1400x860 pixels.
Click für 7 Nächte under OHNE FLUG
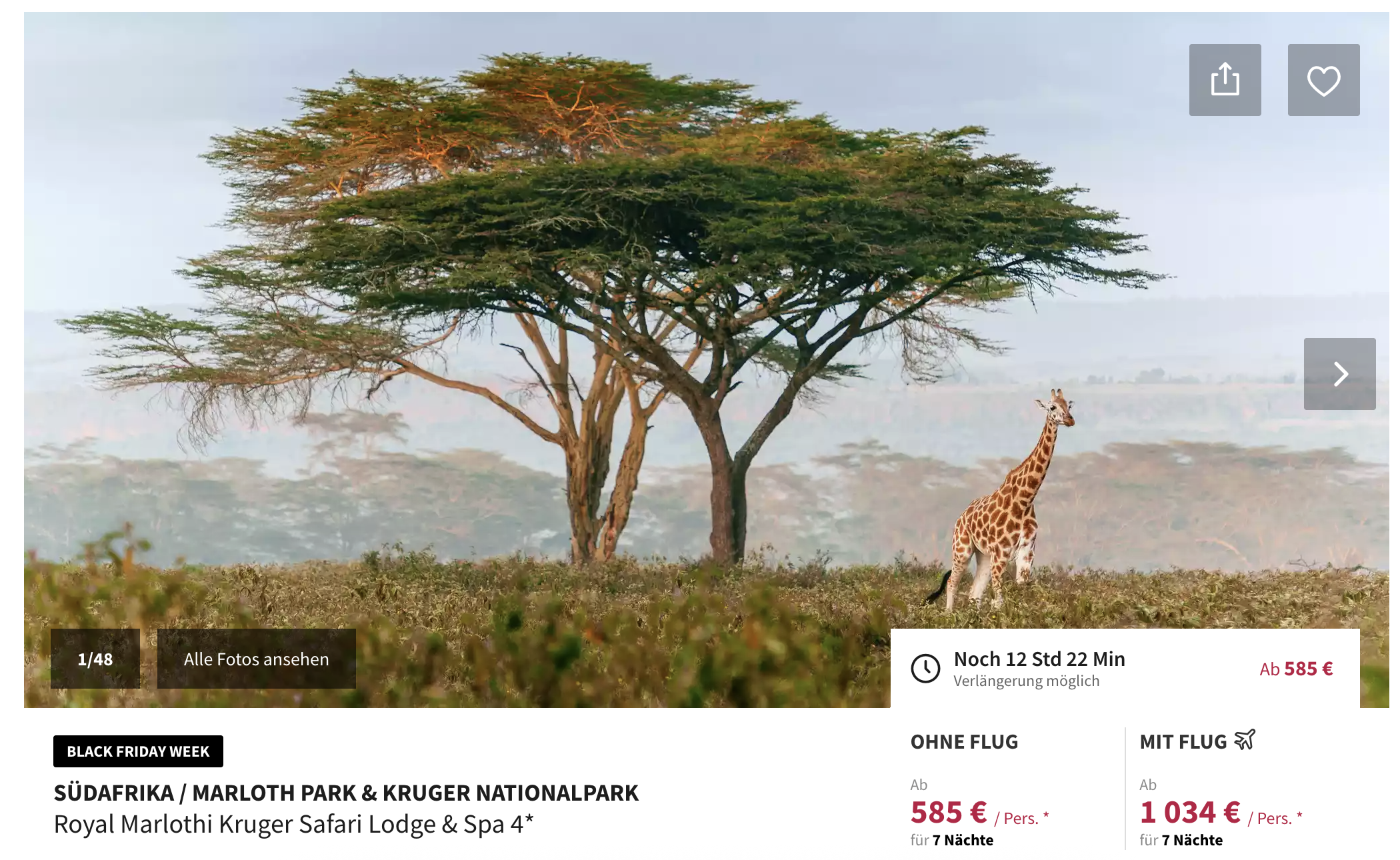(x=952, y=840)
